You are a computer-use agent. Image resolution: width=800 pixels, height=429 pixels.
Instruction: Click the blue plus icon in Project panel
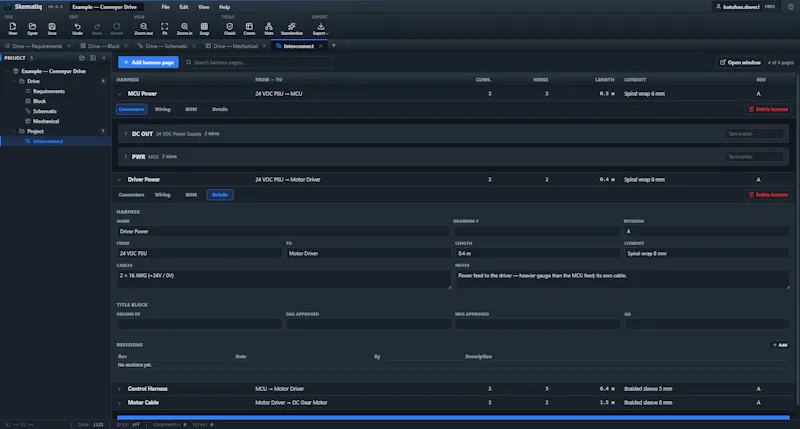point(104,58)
